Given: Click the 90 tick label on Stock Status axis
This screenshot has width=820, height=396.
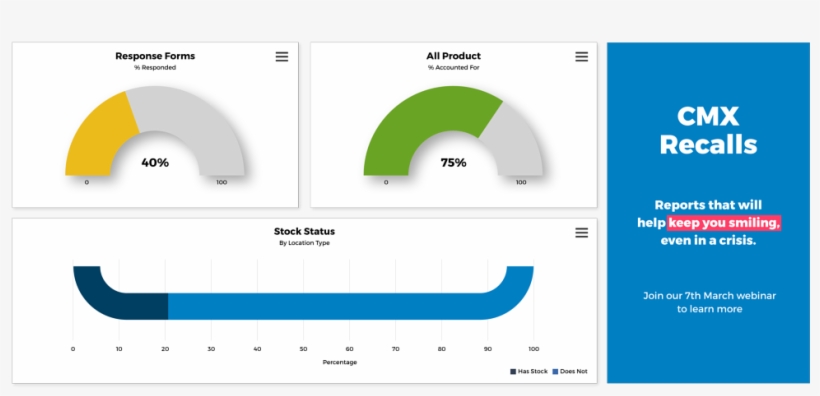Looking at the screenshot, I should point(487,349).
